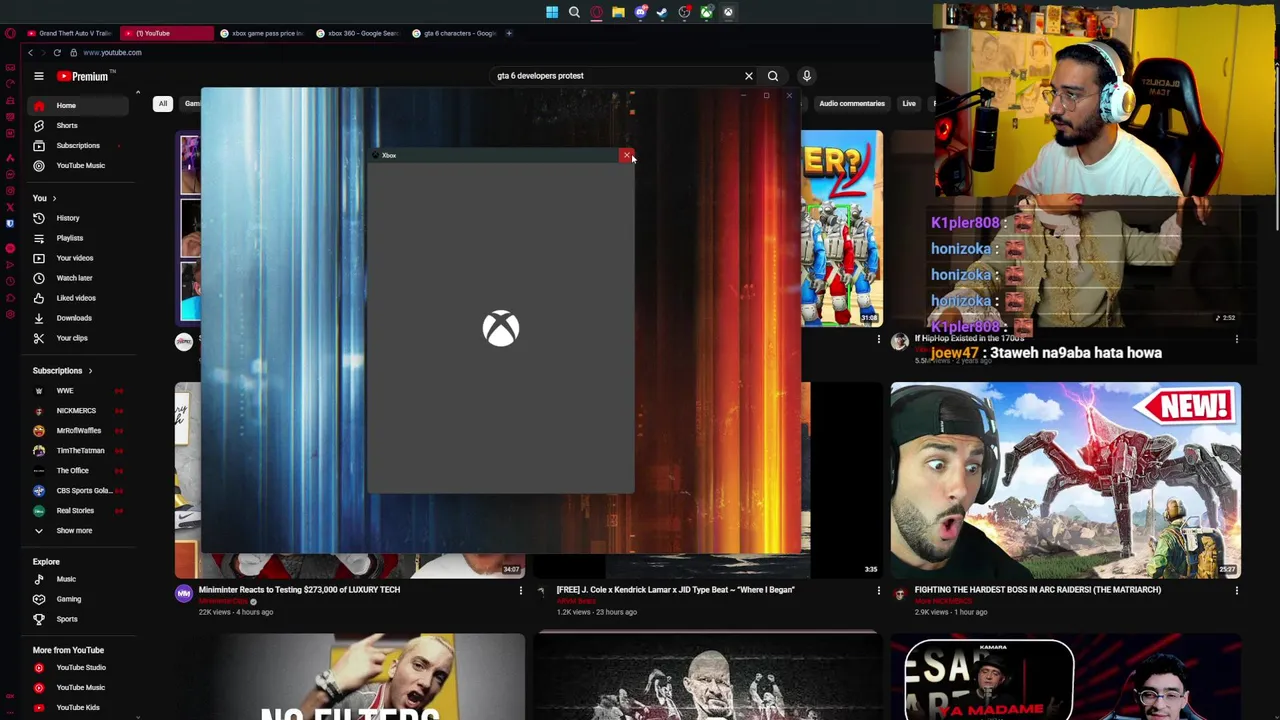Open video titled Fighting the Hardest Boss
This screenshot has width=1280, height=720.
tap(1038, 590)
